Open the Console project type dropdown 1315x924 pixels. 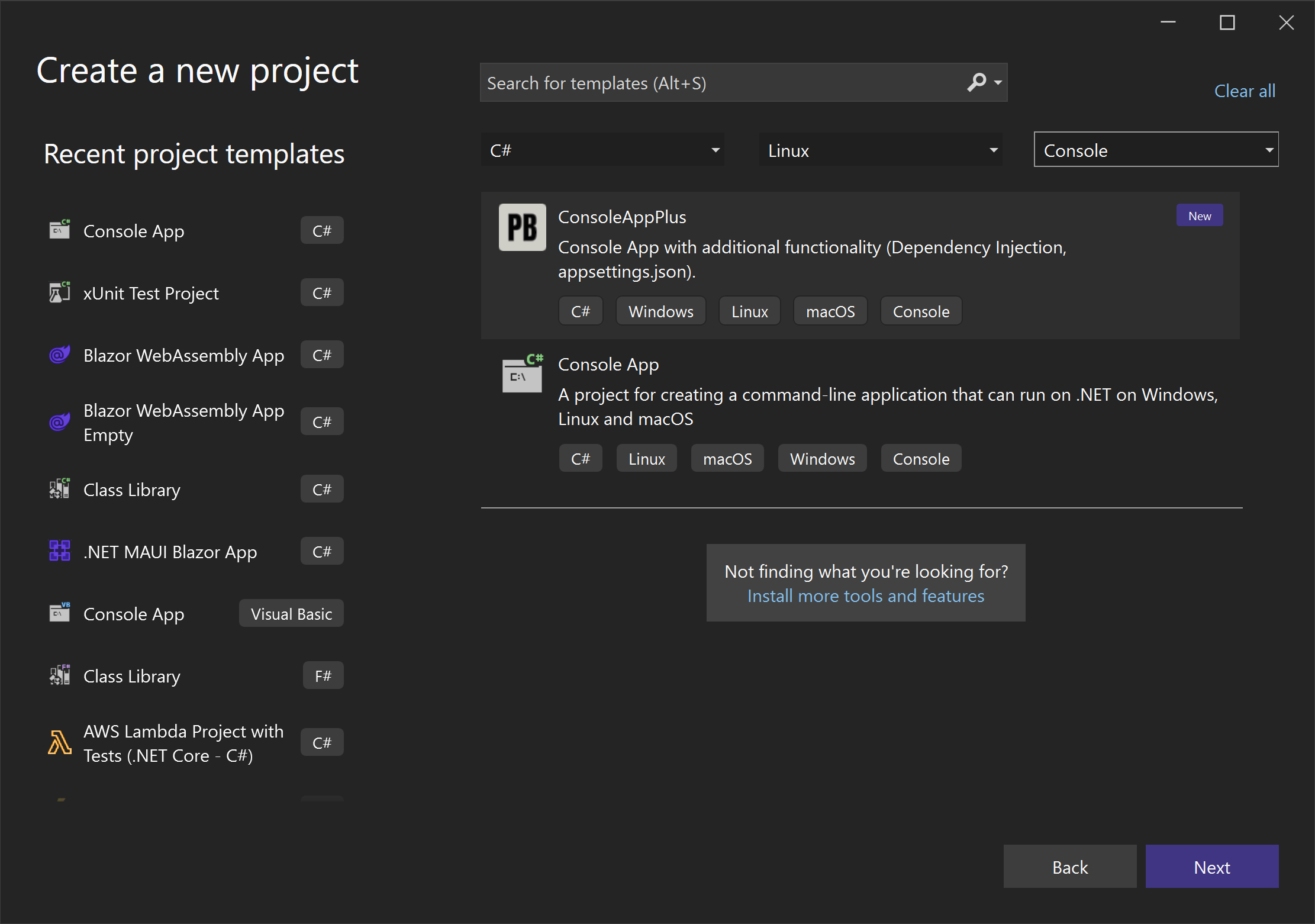(x=1156, y=150)
